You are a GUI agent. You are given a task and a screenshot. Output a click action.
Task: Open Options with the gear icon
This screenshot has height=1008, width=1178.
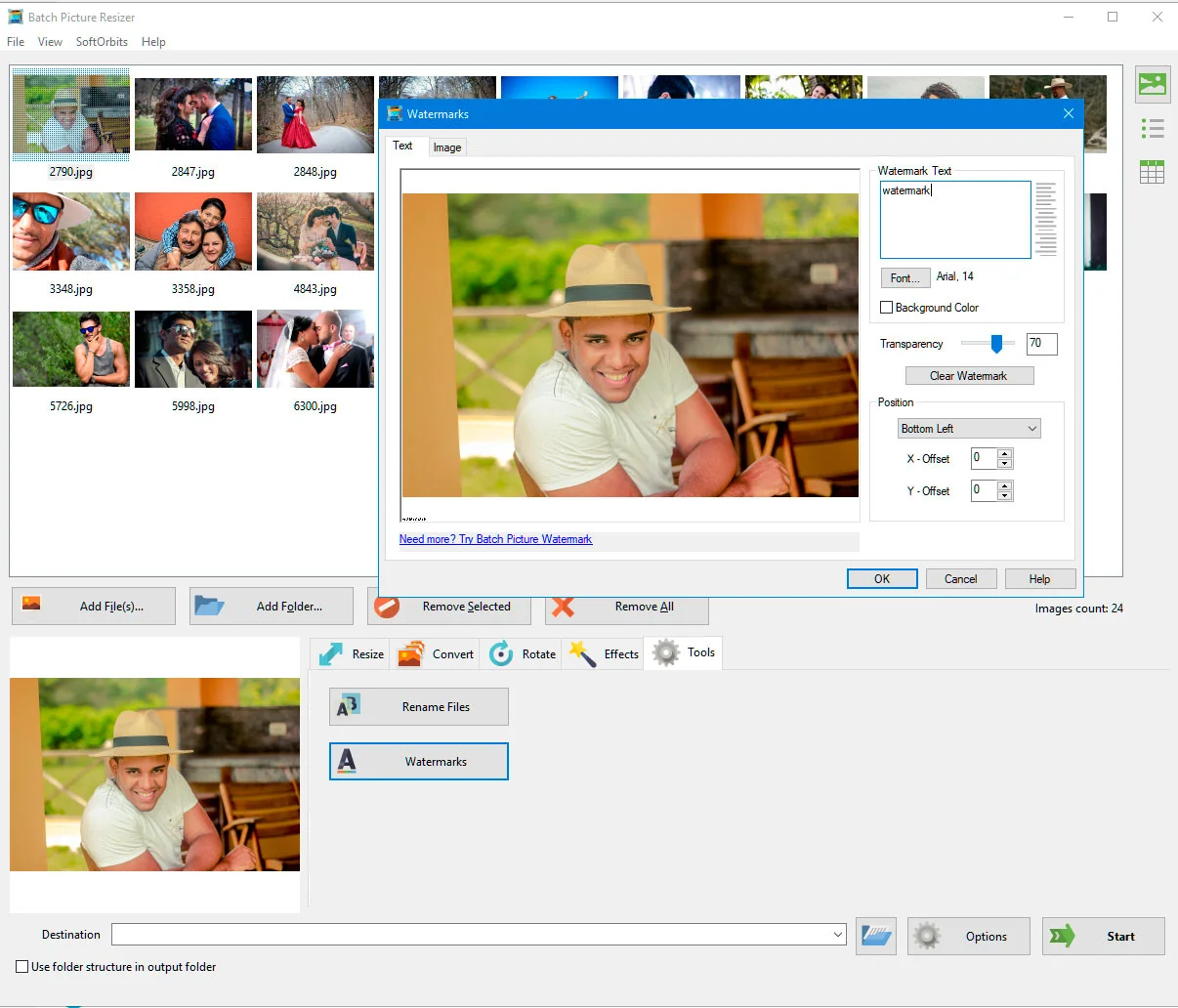coord(968,936)
